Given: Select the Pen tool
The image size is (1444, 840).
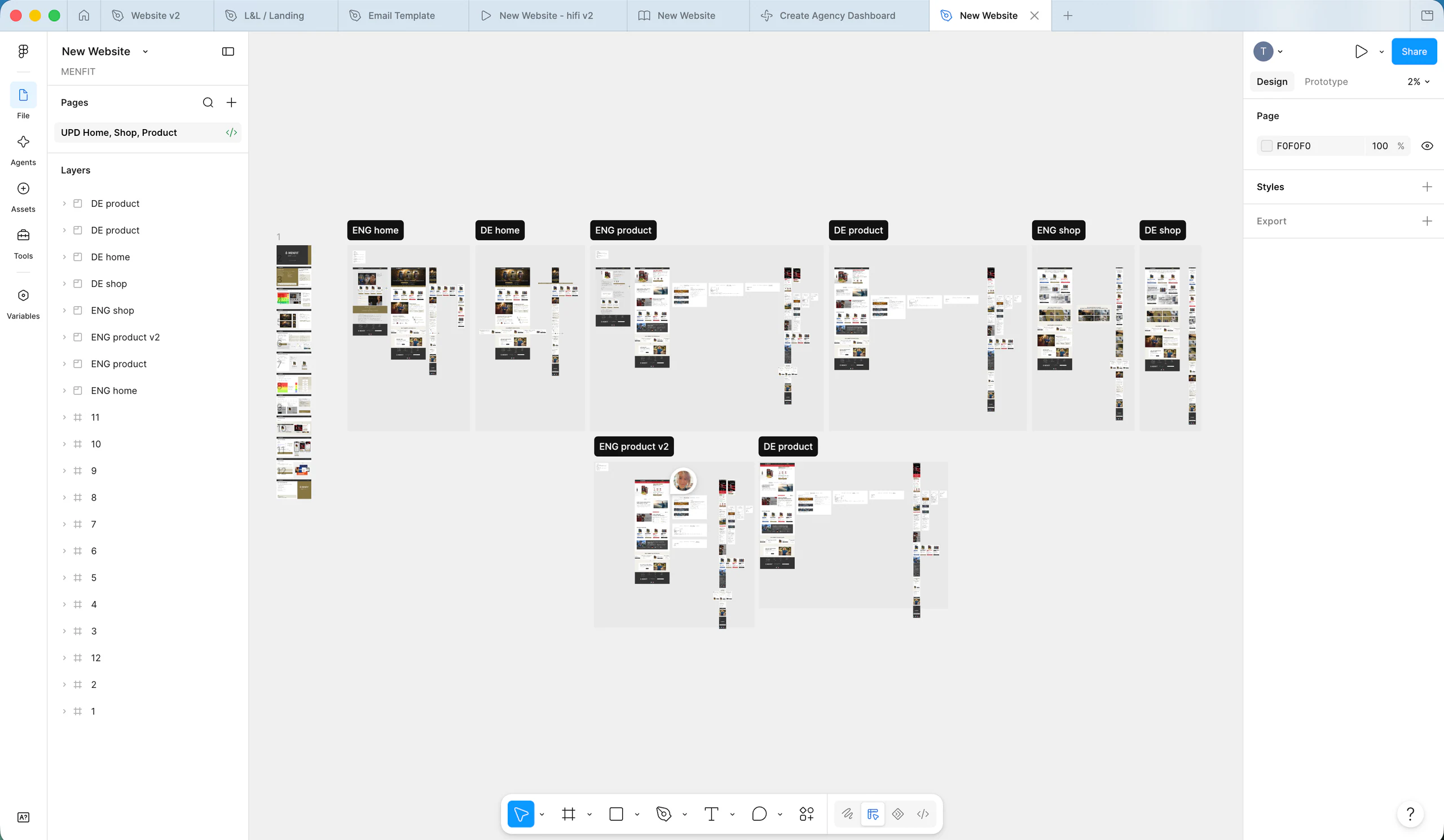Looking at the screenshot, I should 663,814.
